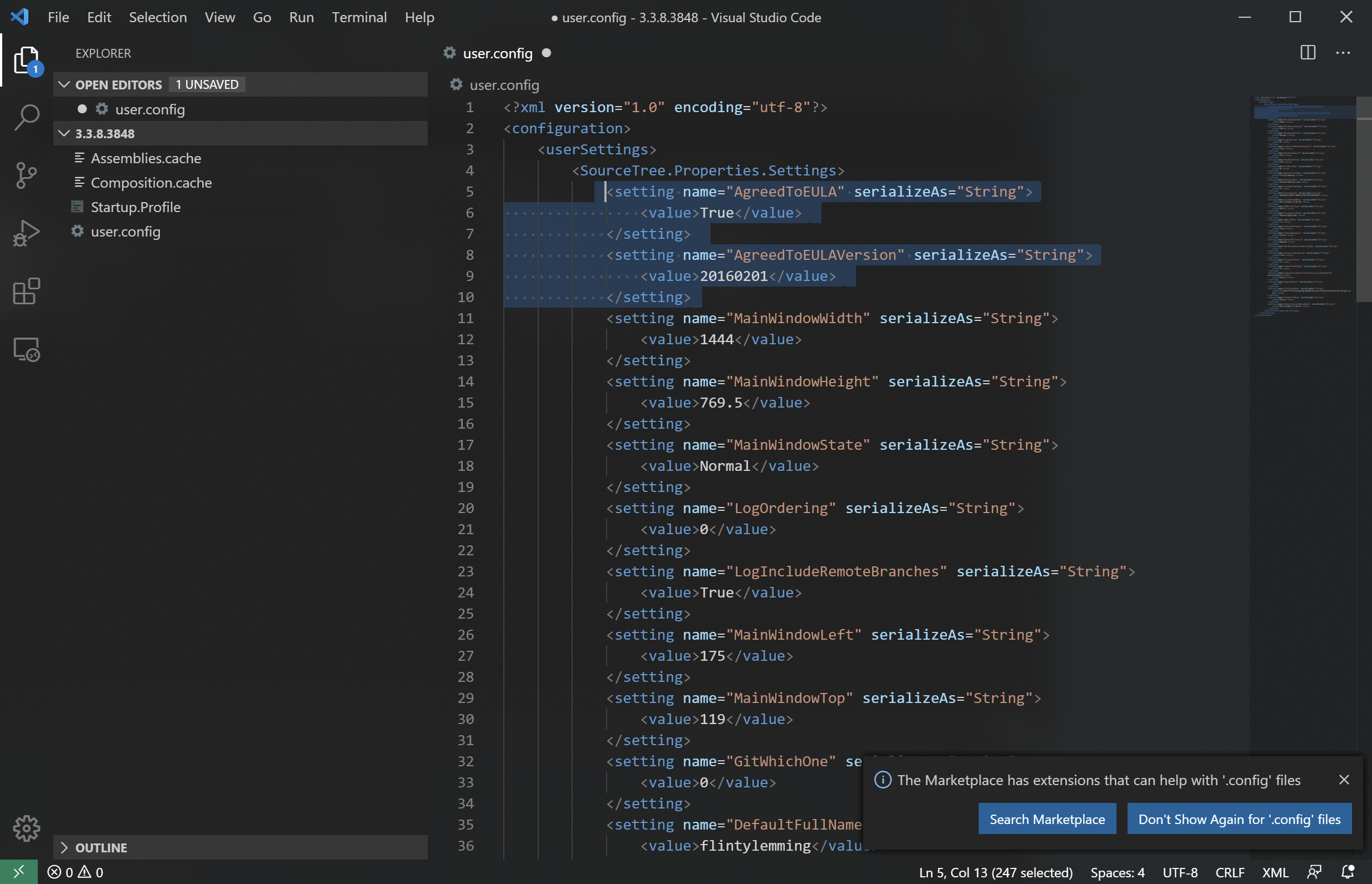The width and height of the screenshot is (1372, 884).
Task: Click Don't Show Again for .config files
Action: point(1239,818)
